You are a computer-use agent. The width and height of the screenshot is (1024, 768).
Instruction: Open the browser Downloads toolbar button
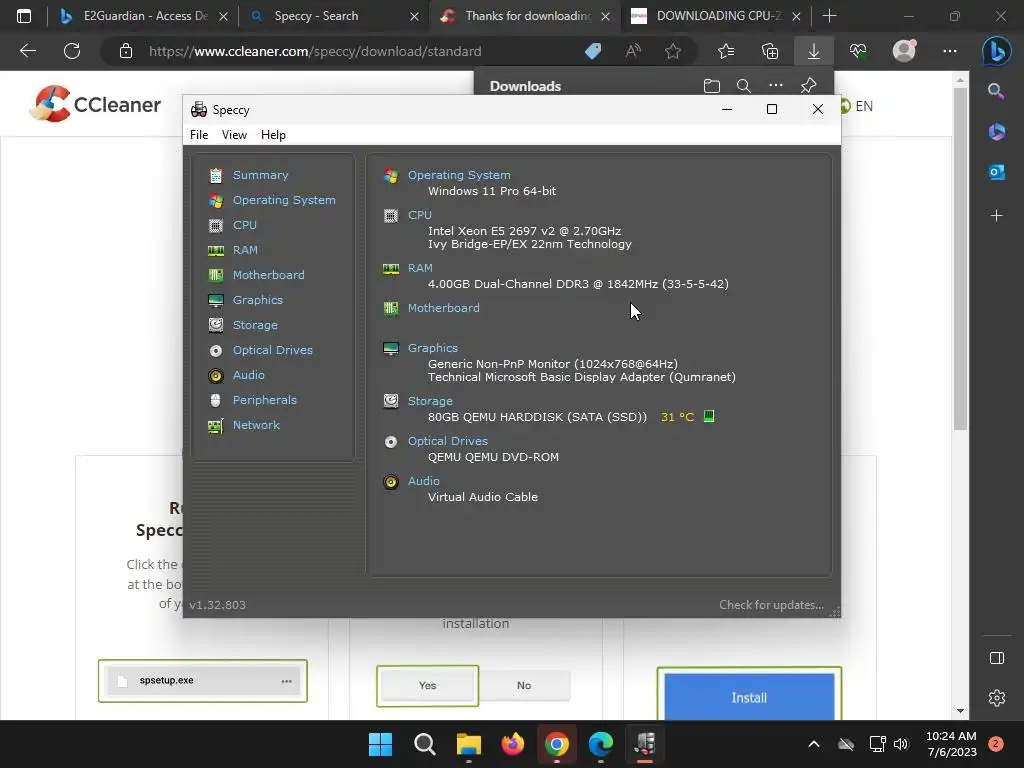click(x=814, y=51)
